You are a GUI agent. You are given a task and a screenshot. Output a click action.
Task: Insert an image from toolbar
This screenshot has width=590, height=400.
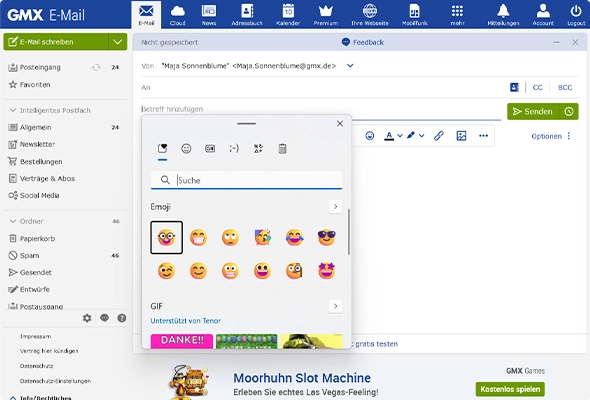coord(461,136)
